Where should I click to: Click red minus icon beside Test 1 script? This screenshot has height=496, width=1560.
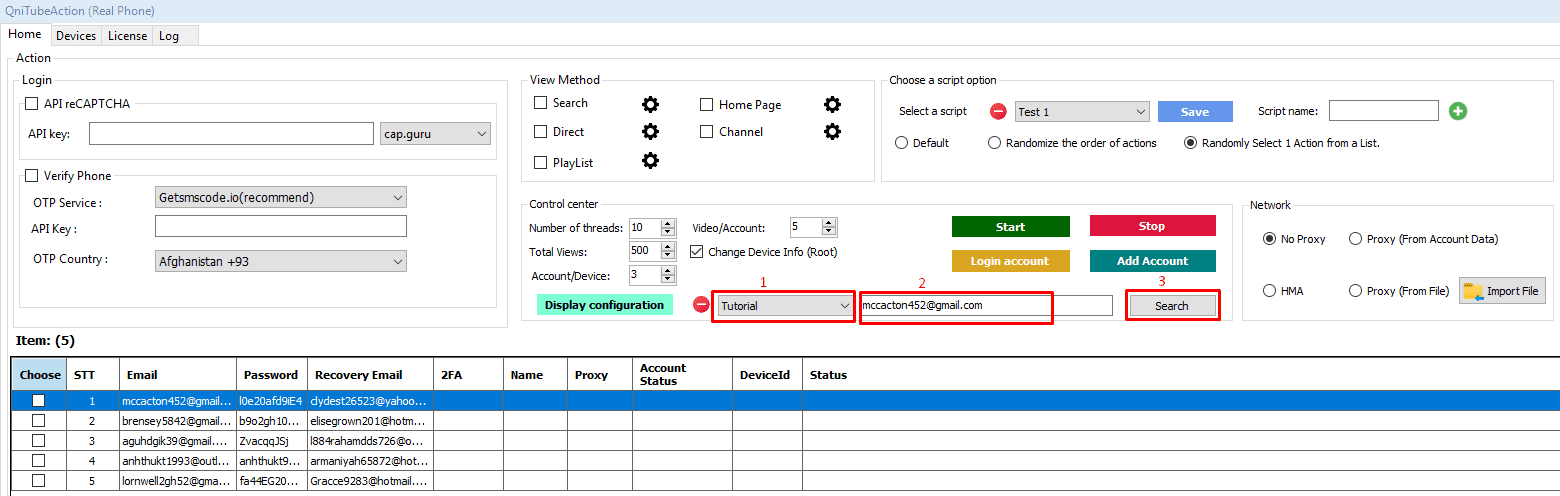pyautogui.click(x=998, y=112)
